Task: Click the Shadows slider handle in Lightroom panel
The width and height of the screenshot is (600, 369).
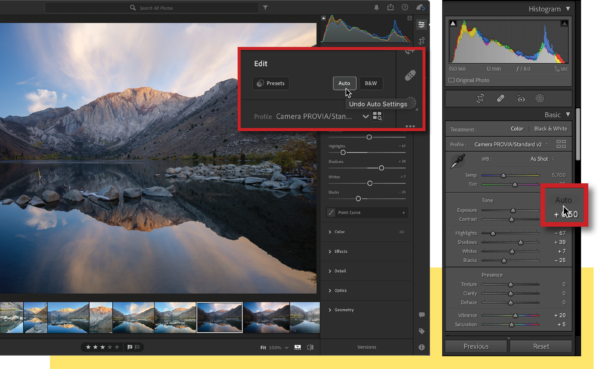Action: 381,168
